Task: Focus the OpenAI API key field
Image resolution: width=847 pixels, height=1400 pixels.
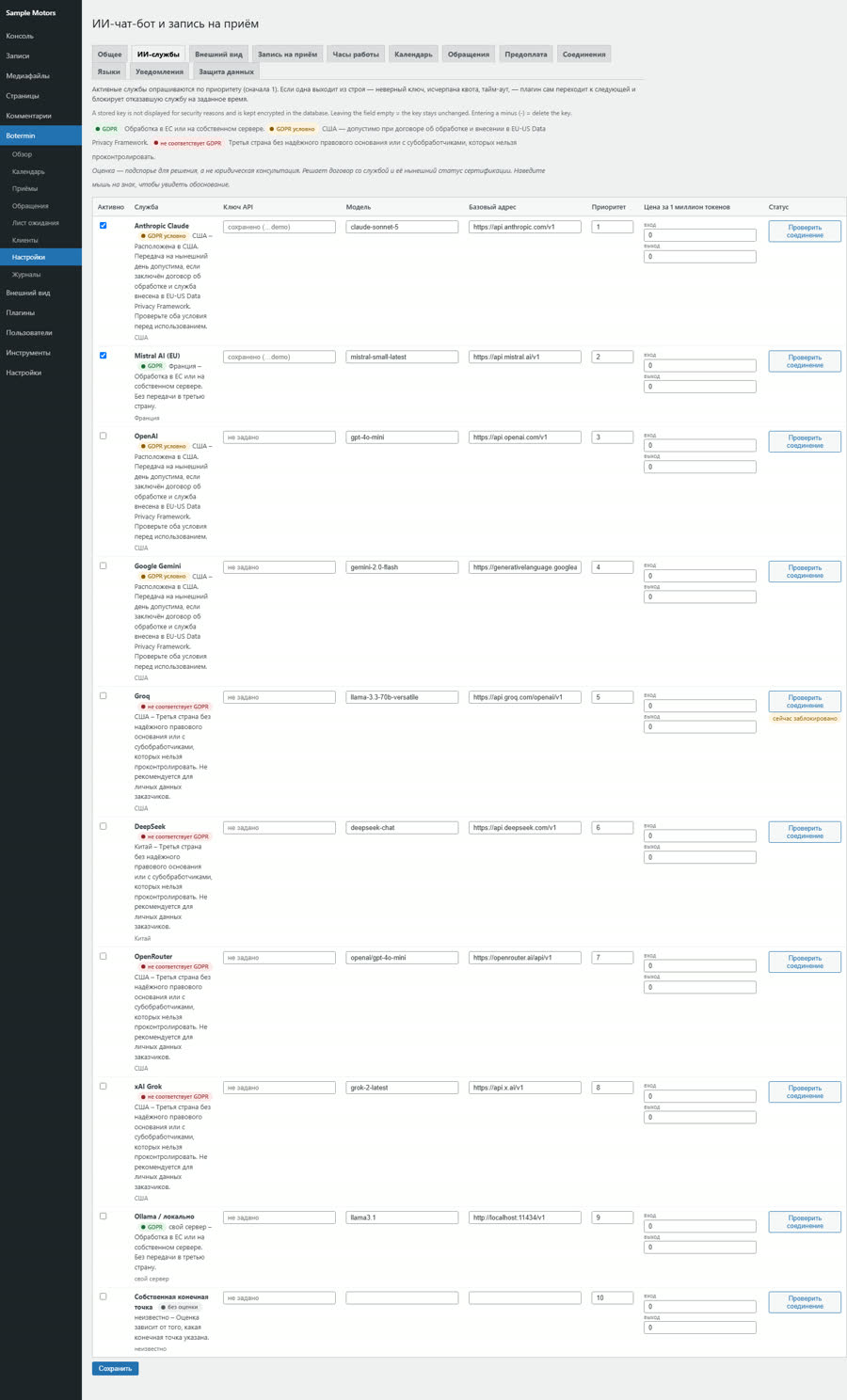Action: [x=280, y=437]
